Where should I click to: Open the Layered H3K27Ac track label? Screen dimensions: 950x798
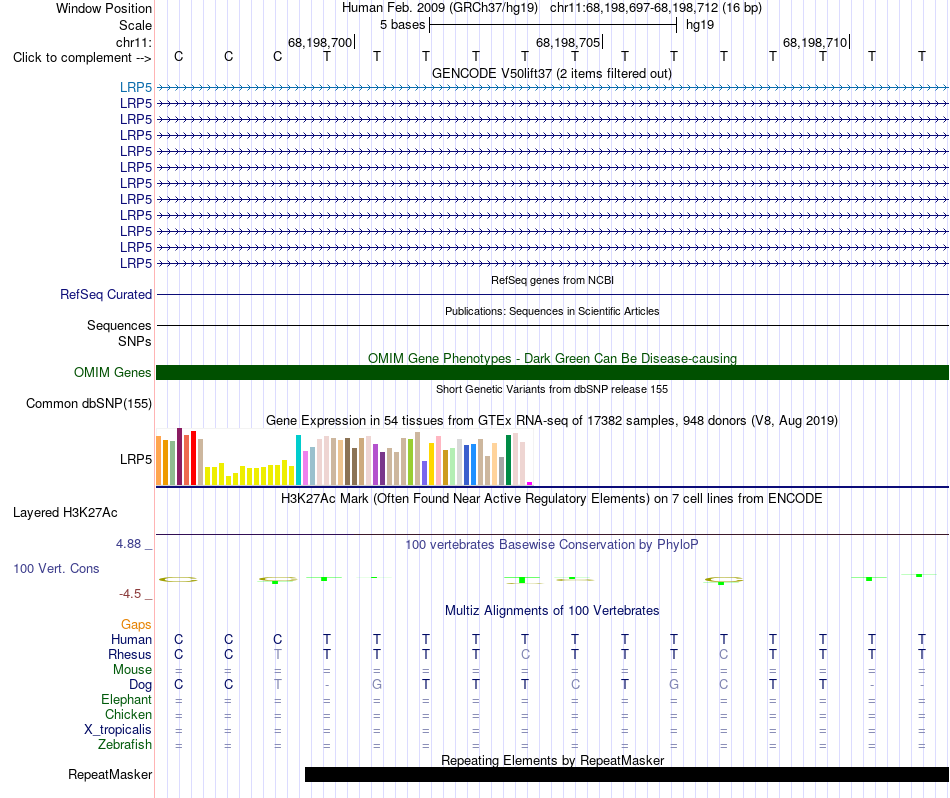(65, 513)
